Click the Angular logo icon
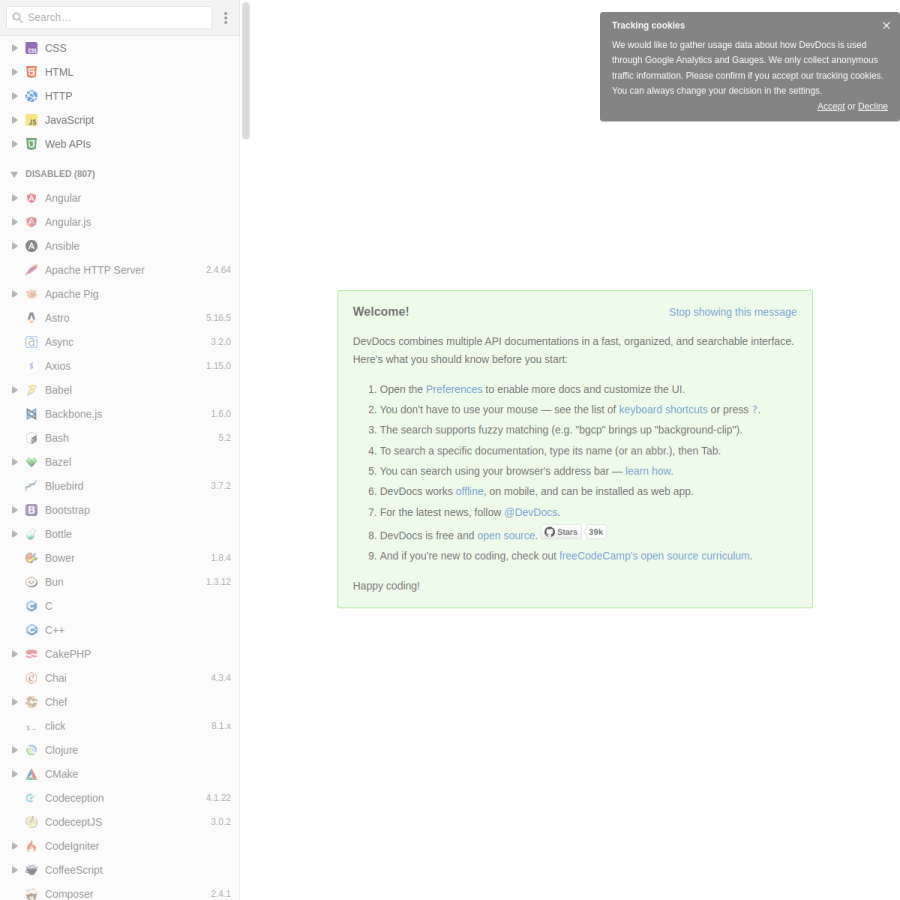Image resolution: width=900 pixels, height=900 pixels. (x=32, y=198)
